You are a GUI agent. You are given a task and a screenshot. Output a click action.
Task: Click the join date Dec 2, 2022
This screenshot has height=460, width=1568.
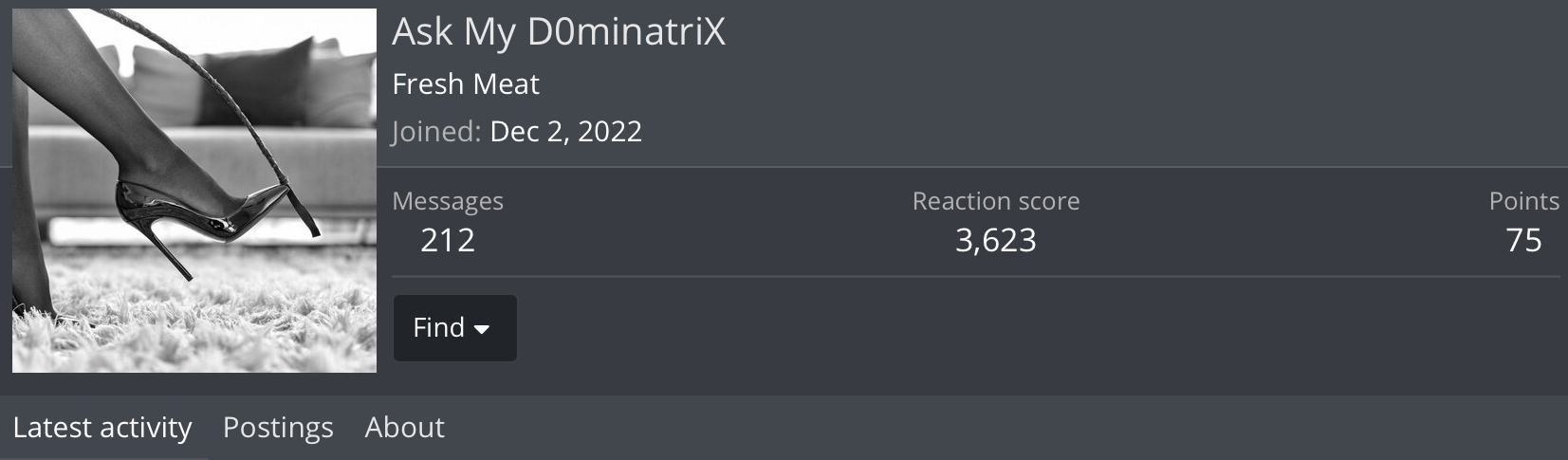point(565,131)
